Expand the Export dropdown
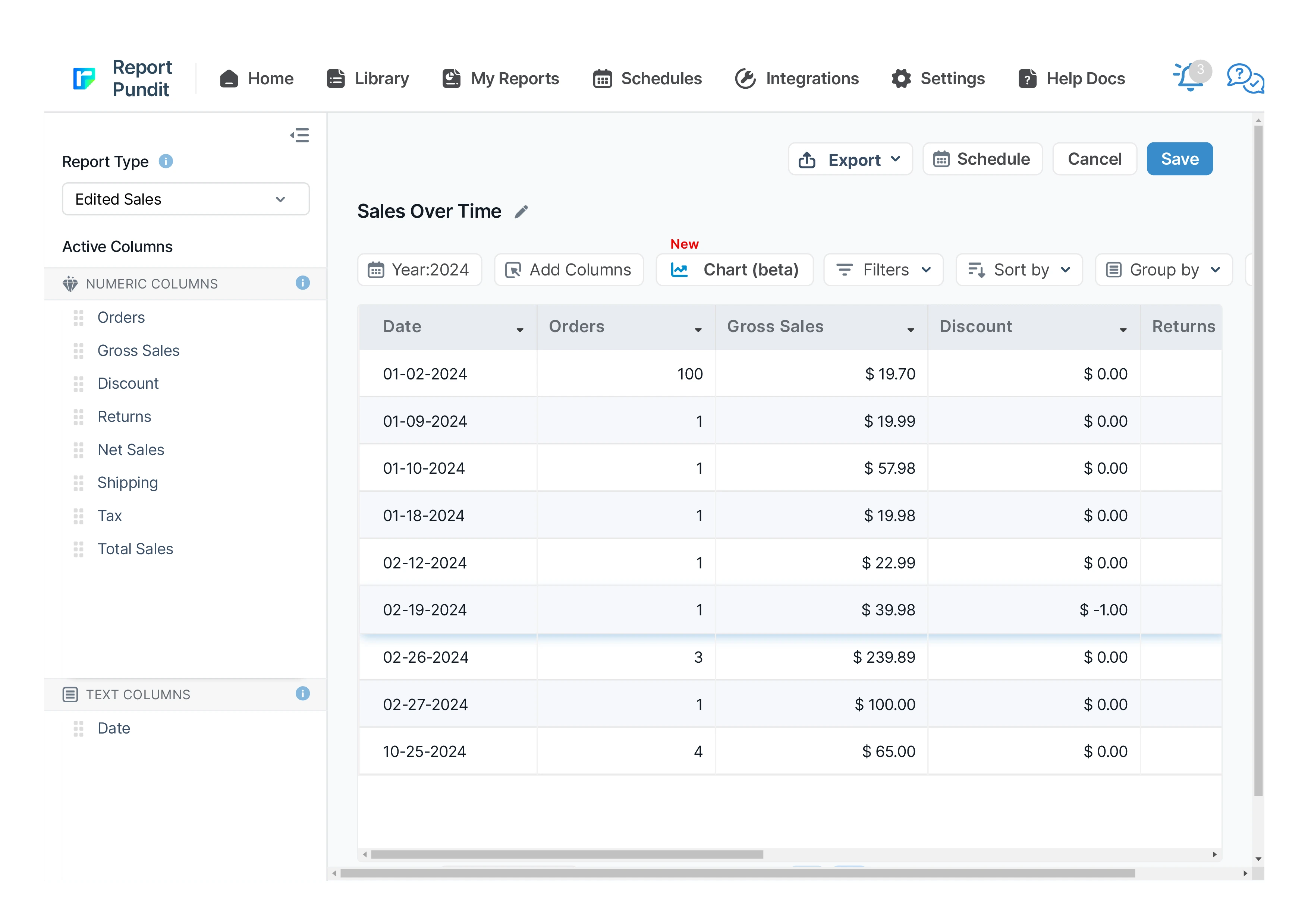The image size is (1308, 924). pyautogui.click(x=850, y=160)
